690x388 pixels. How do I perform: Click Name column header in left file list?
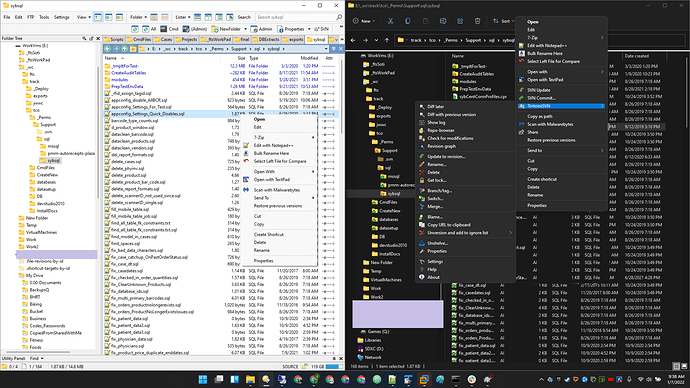click(x=110, y=58)
